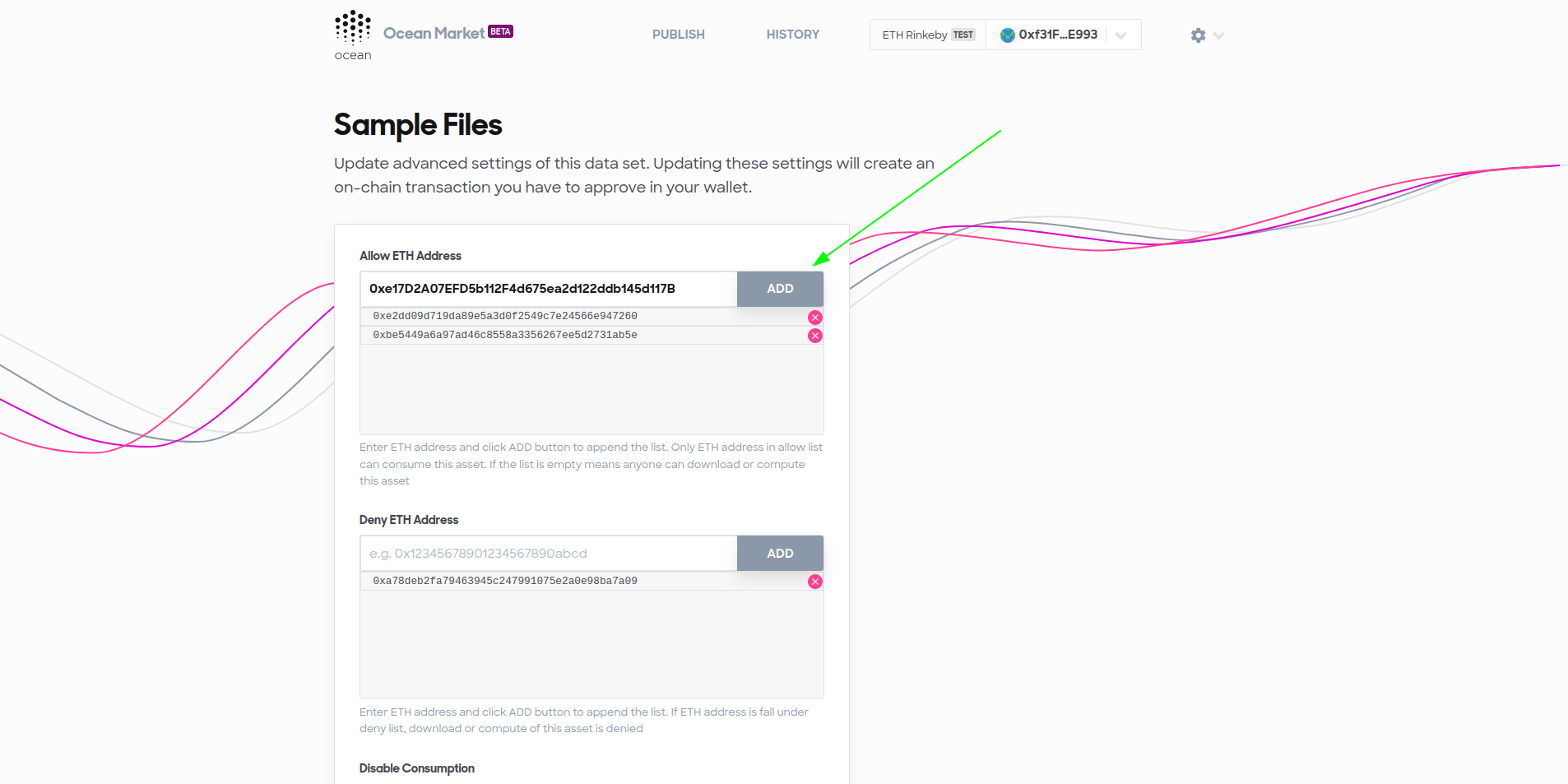
Task: Remove allowed address 0xbe5449a6...31ab5e
Action: pyautogui.click(x=815, y=336)
